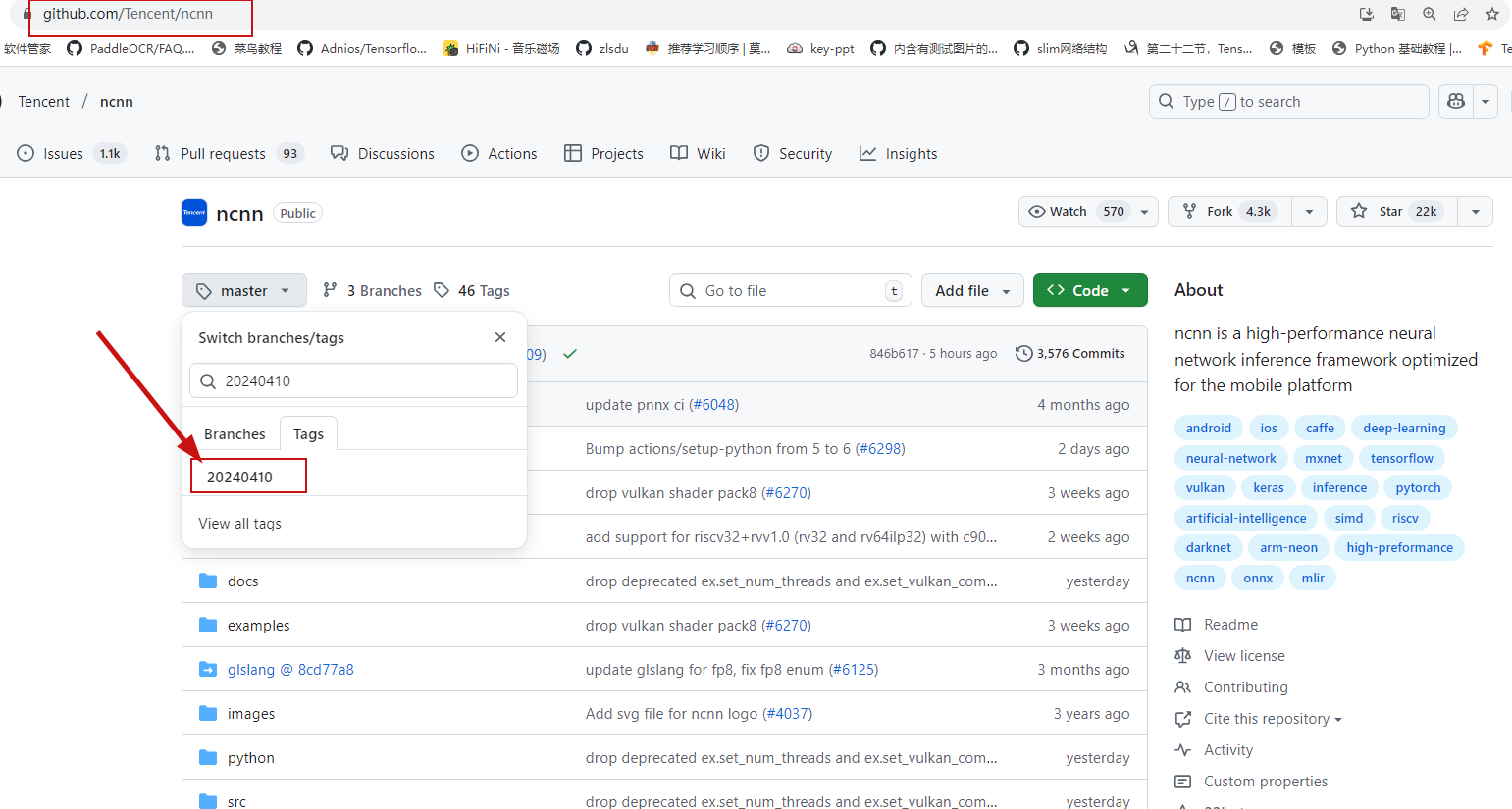Open the Activity link
The height and width of the screenshot is (809, 1512).
tap(1215, 750)
